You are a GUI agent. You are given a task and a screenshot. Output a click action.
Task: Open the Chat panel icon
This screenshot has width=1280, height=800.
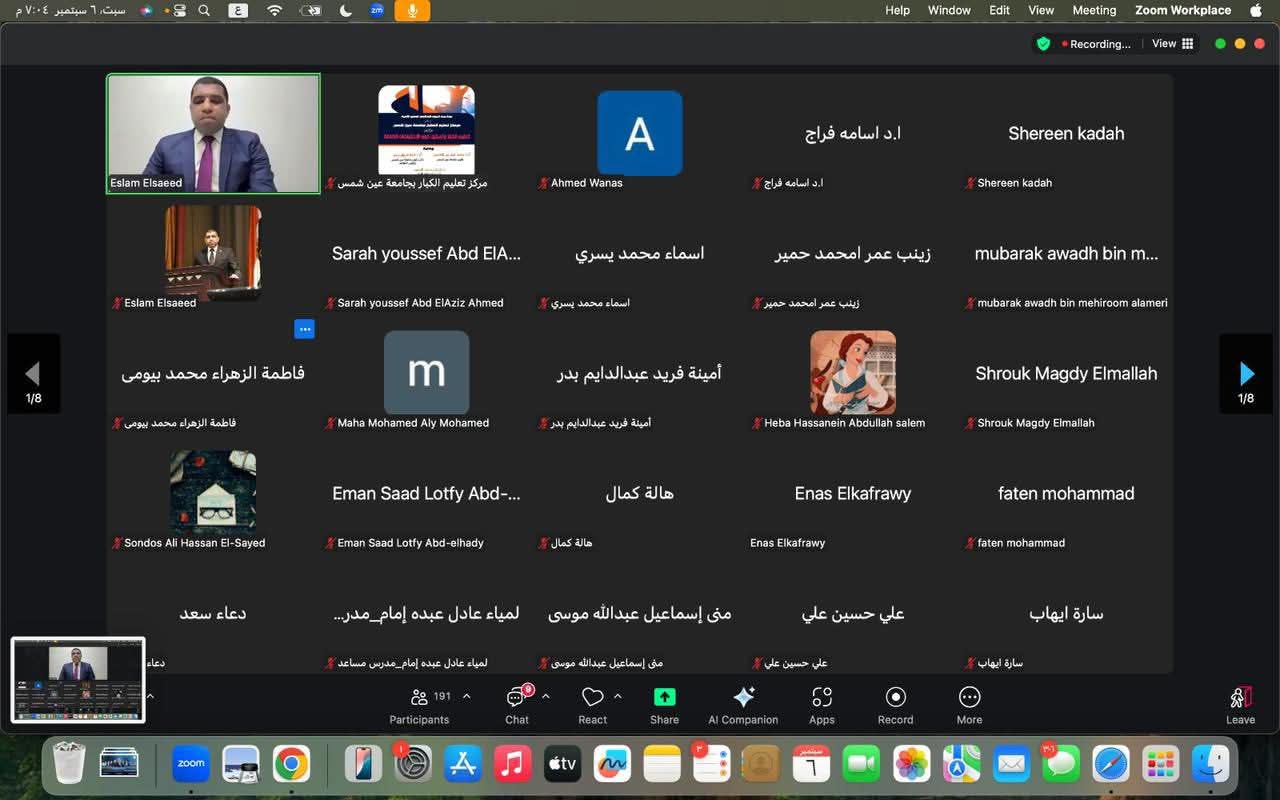coord(516,697)
